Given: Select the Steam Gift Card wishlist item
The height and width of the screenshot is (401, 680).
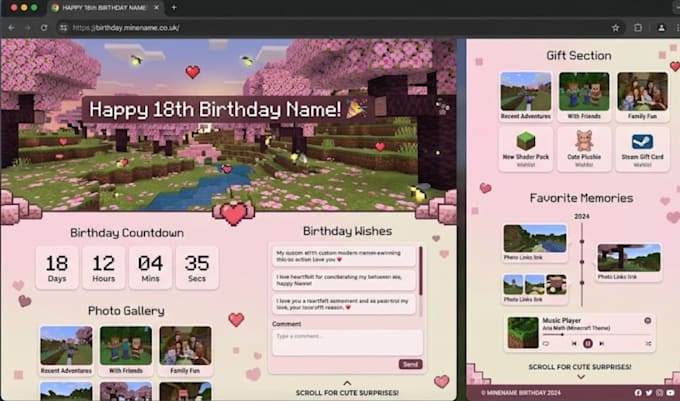Looking at the screenshot, I should (x=642, y=149).
